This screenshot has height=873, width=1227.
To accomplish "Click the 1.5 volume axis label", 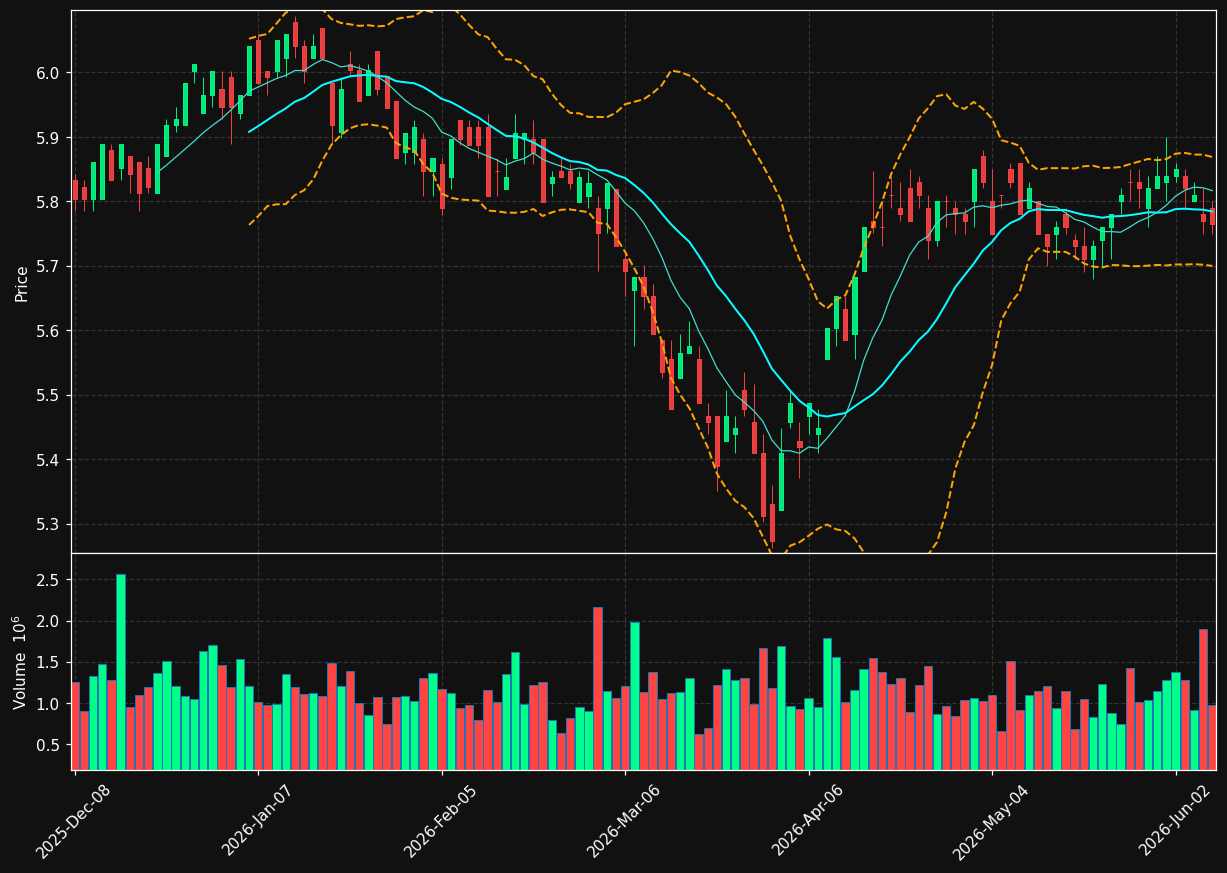I will coord(49,662).
